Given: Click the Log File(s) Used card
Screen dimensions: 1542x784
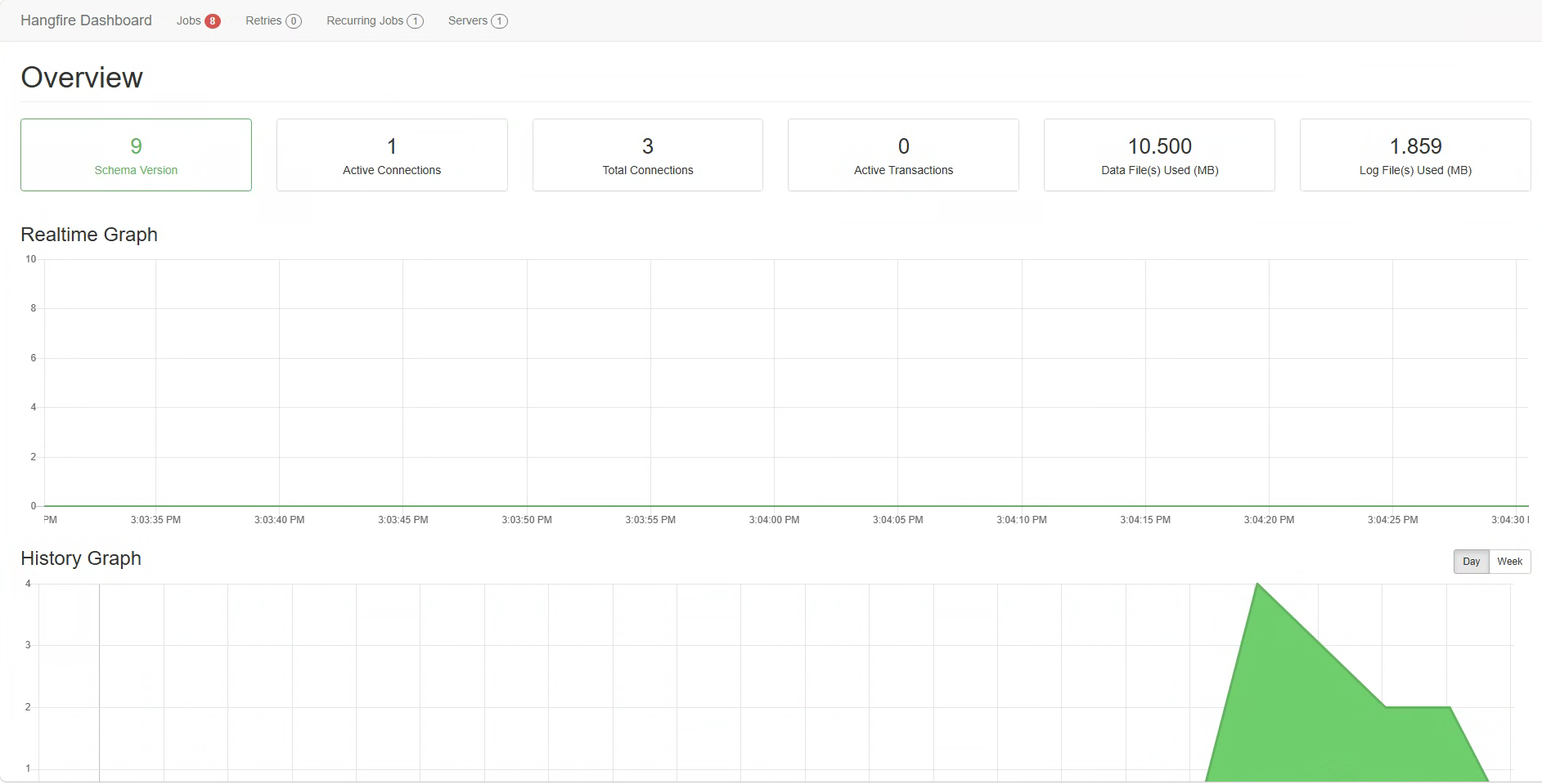Looking at the screenshot, I should click(1415, 155).
